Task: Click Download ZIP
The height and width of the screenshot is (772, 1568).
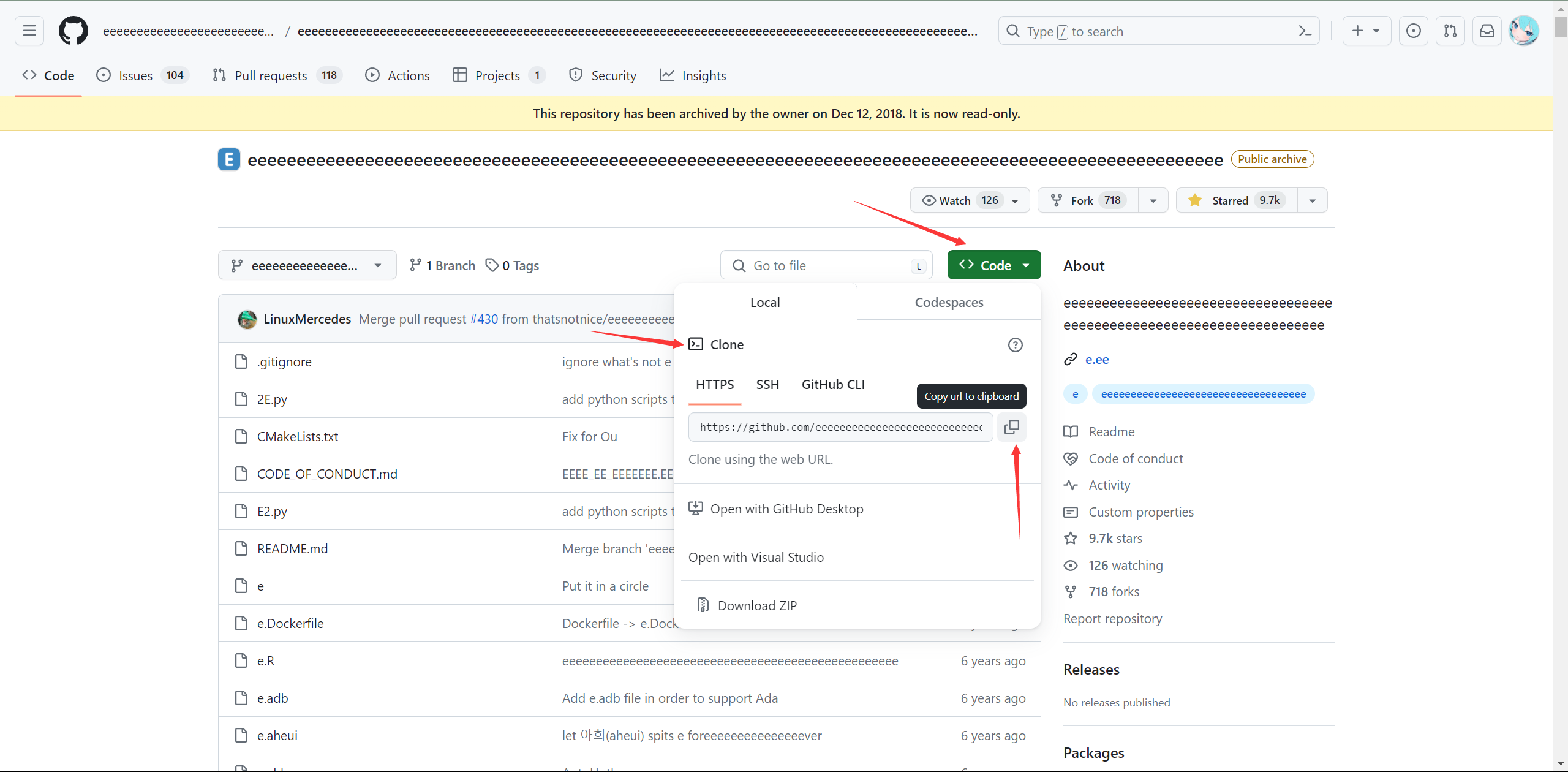Action: pyautogui.click(x=757, y=605)
